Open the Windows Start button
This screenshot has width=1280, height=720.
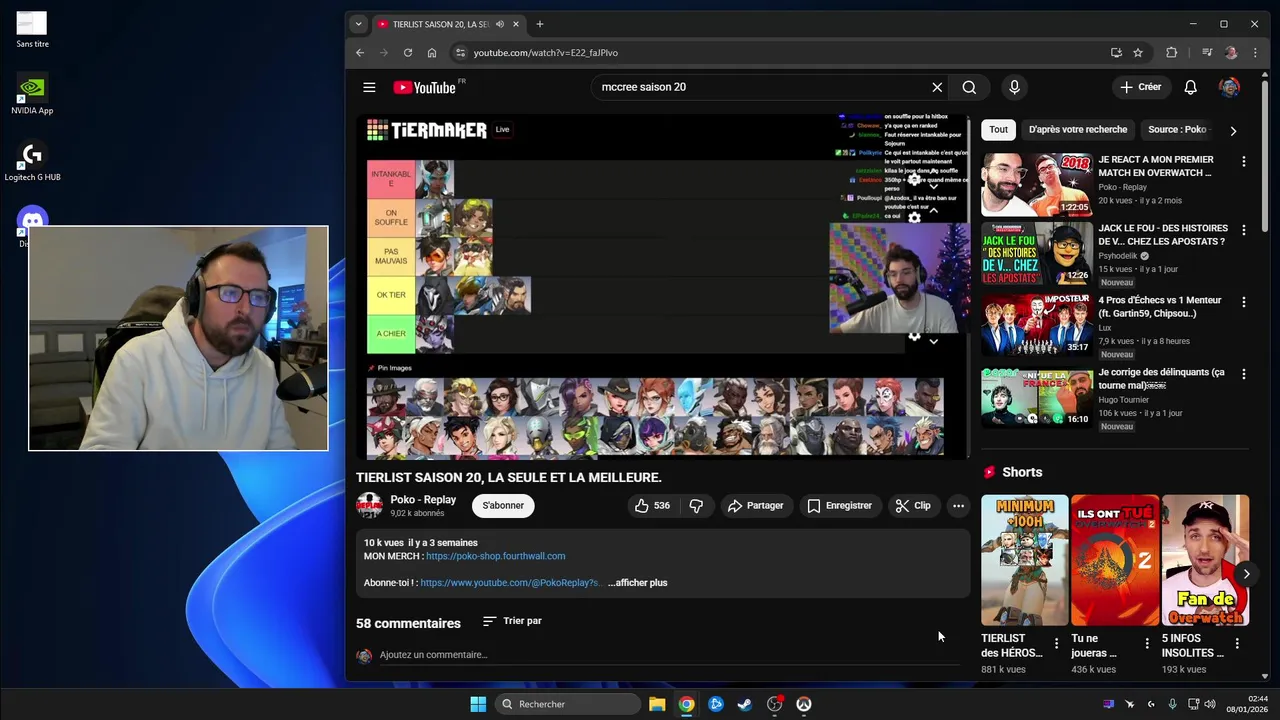478,704
